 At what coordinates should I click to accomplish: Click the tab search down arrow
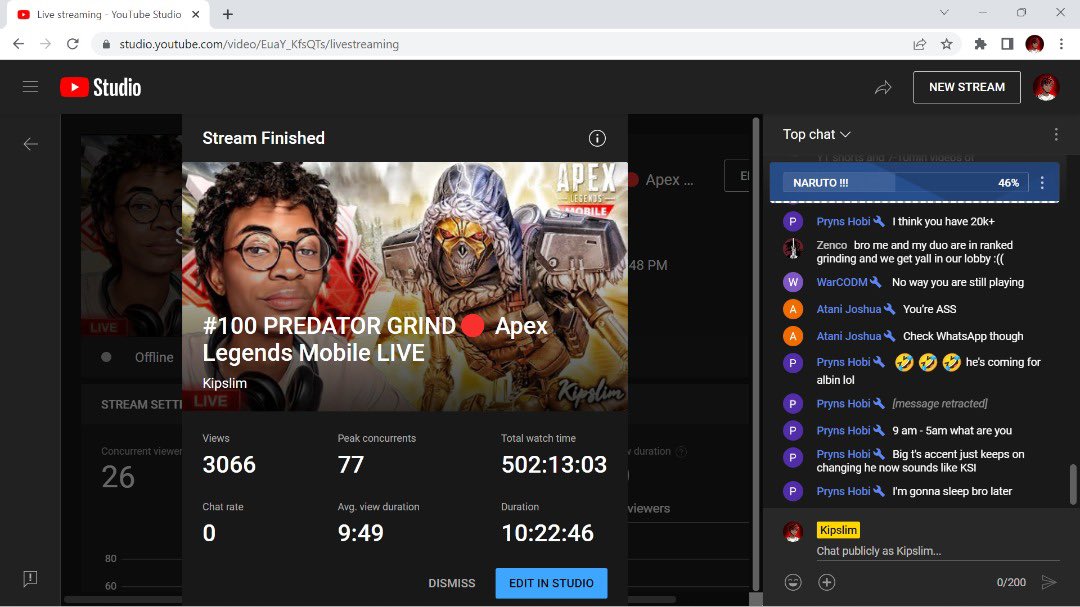tap(944, 12)
